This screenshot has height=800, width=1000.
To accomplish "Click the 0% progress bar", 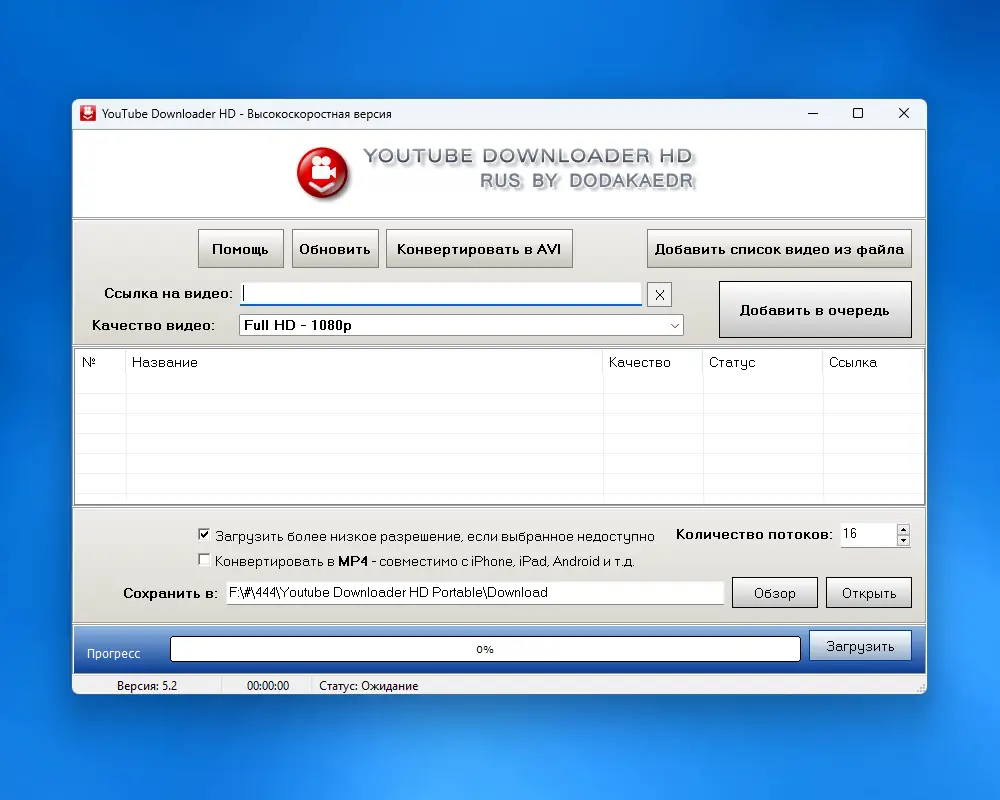I will [485, 648].
